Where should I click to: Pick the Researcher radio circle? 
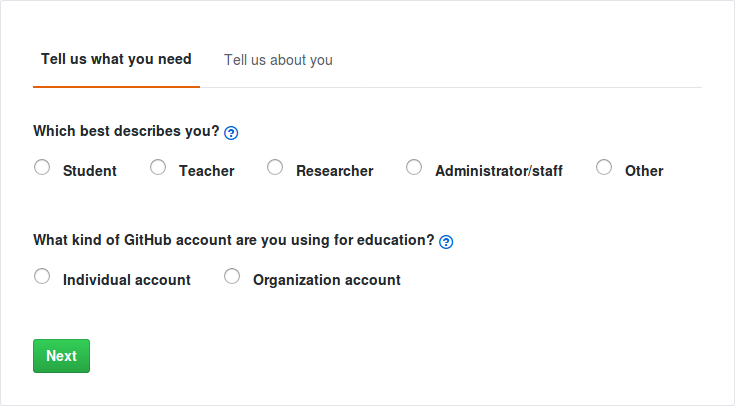click(x=275, y=168)
